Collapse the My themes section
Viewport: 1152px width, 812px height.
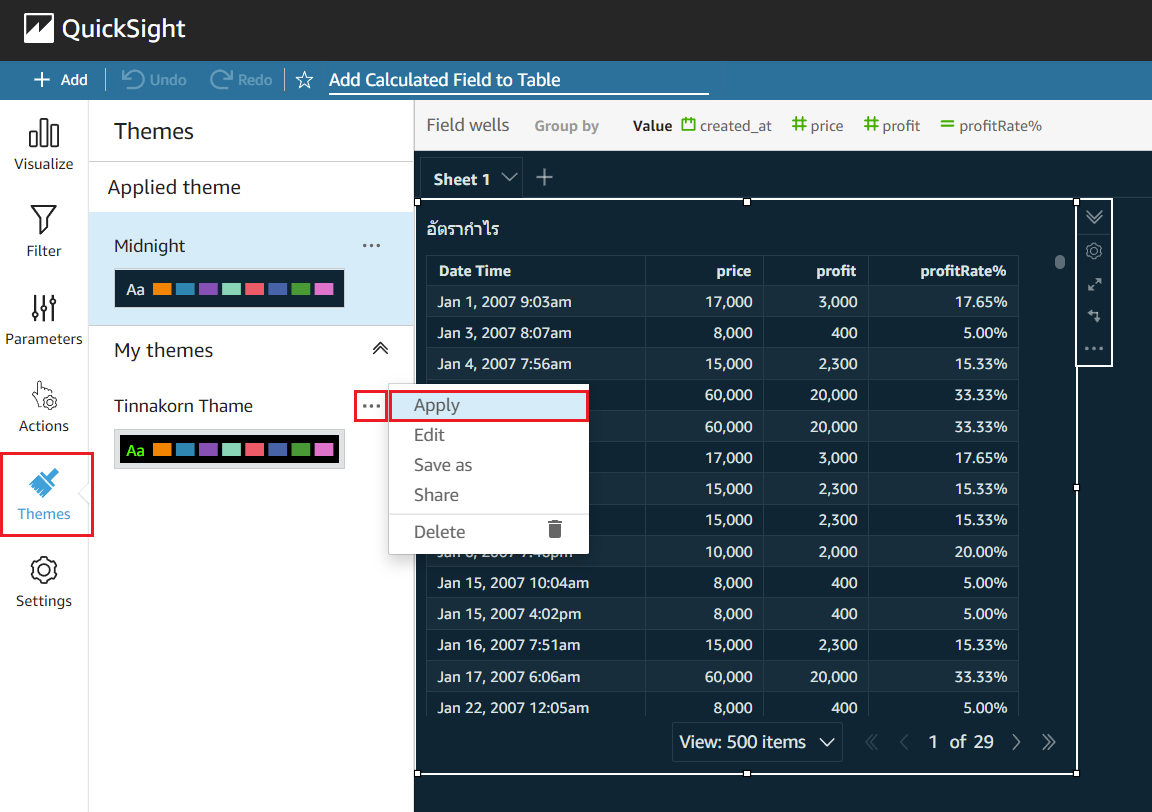point(380,350)
